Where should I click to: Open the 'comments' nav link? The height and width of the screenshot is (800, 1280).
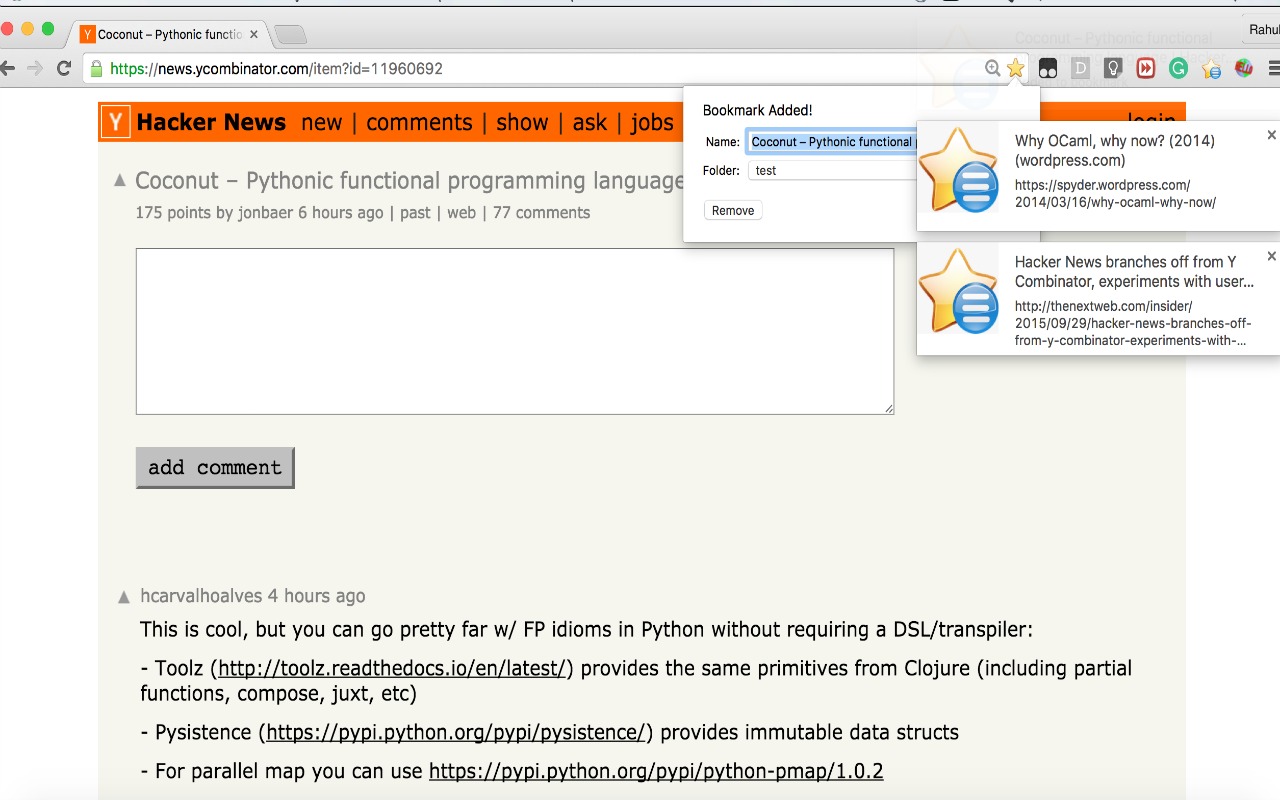[x=419, y=122]
